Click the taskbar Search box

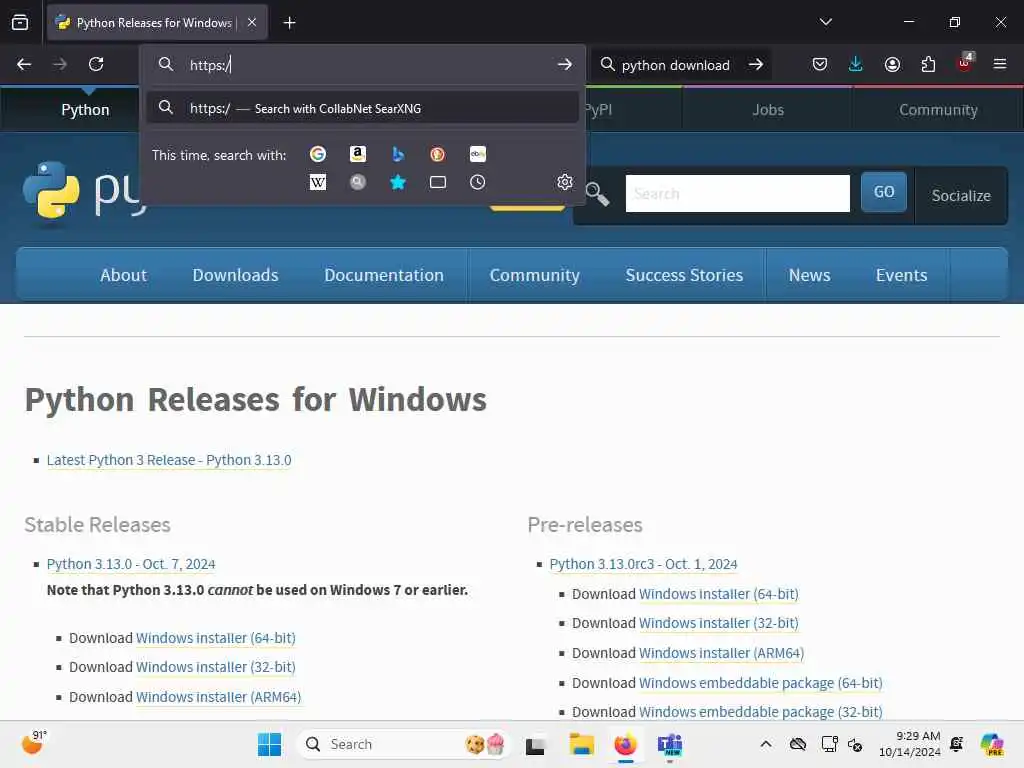click(403, 744)
